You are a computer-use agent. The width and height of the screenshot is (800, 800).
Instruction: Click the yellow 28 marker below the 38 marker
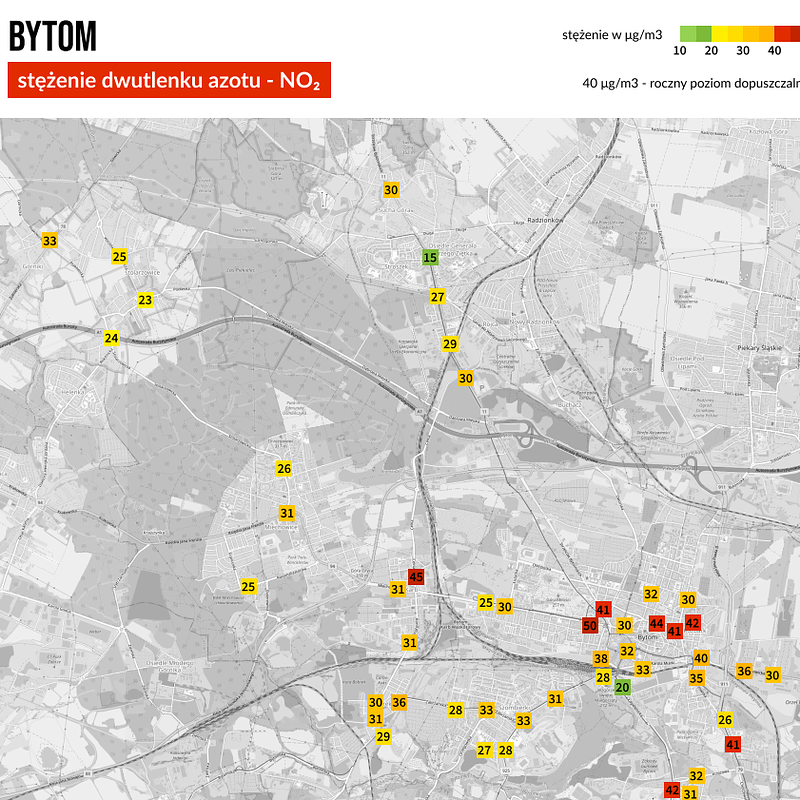pyautogui.click(x=602, y=677)
